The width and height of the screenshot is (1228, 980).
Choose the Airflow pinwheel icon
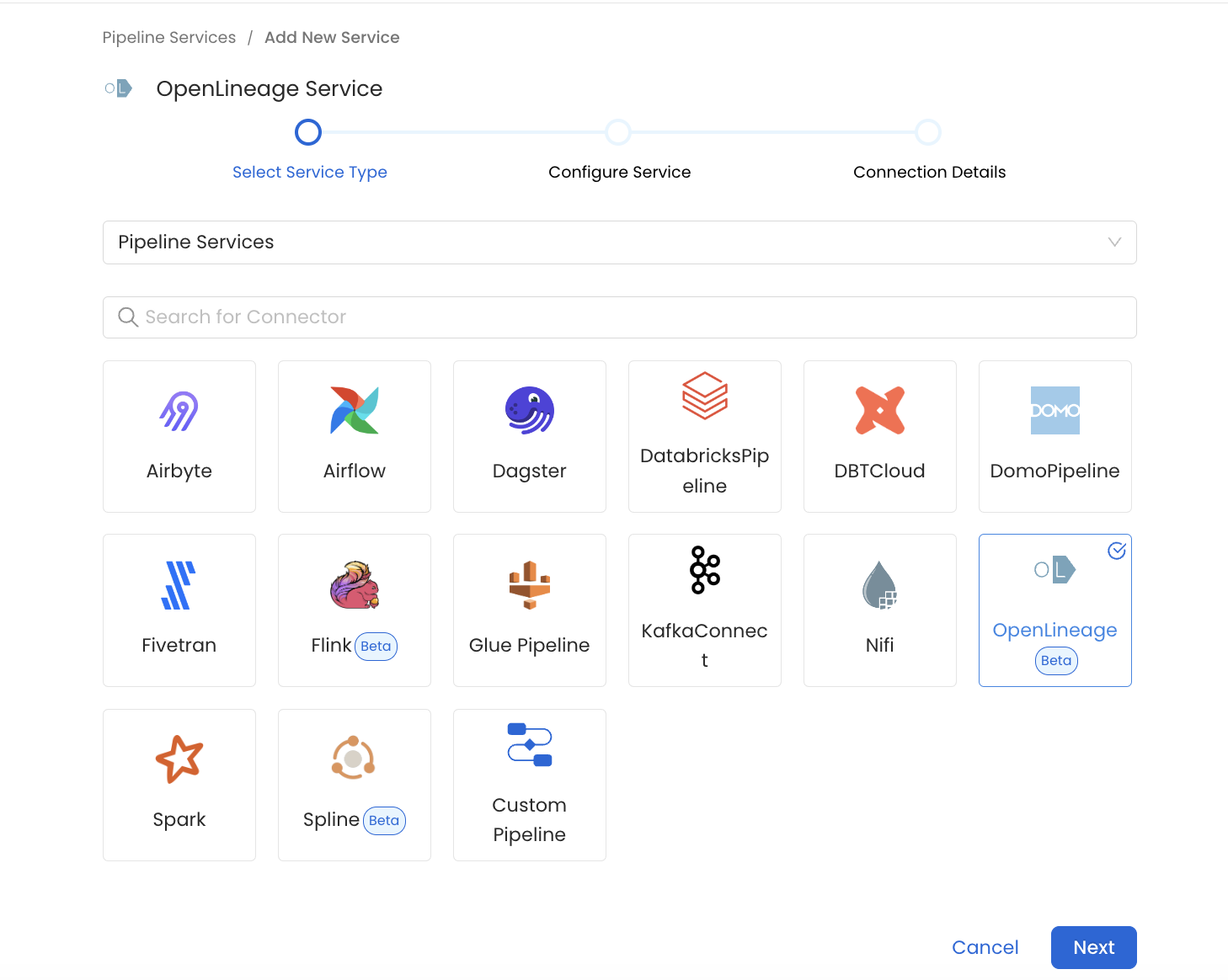(354, 411)
